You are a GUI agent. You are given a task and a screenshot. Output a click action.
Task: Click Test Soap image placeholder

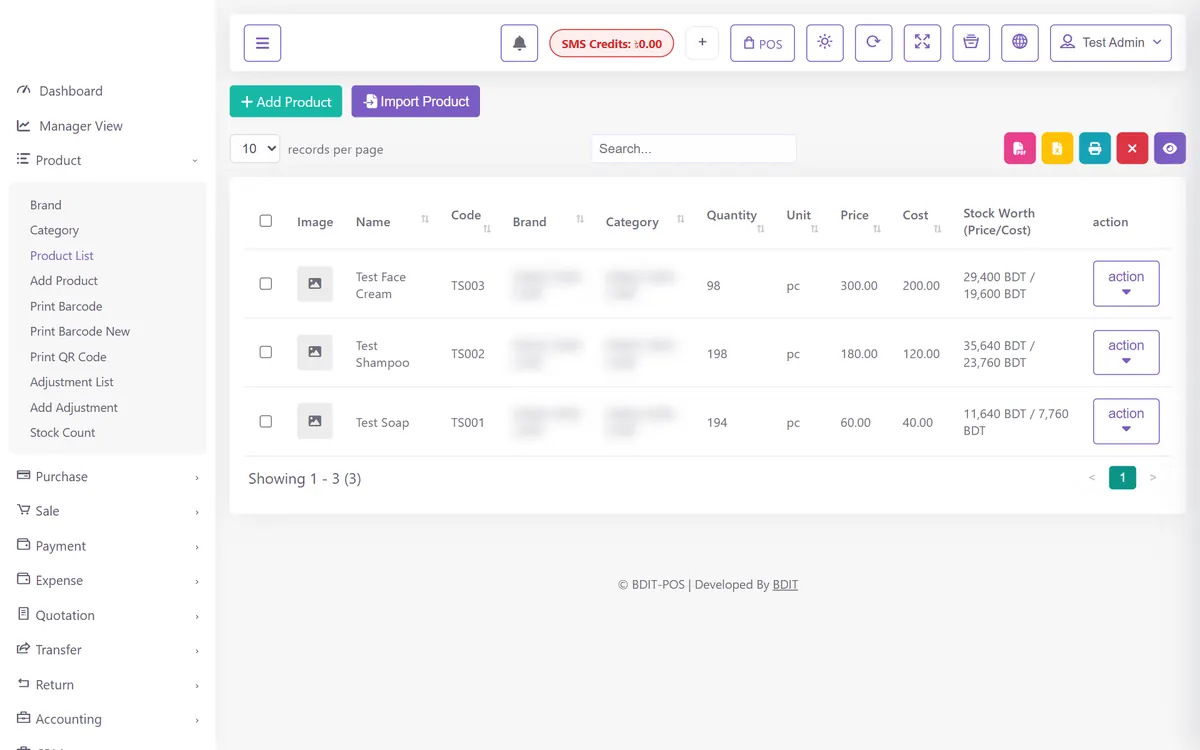(x=315, y=421)
